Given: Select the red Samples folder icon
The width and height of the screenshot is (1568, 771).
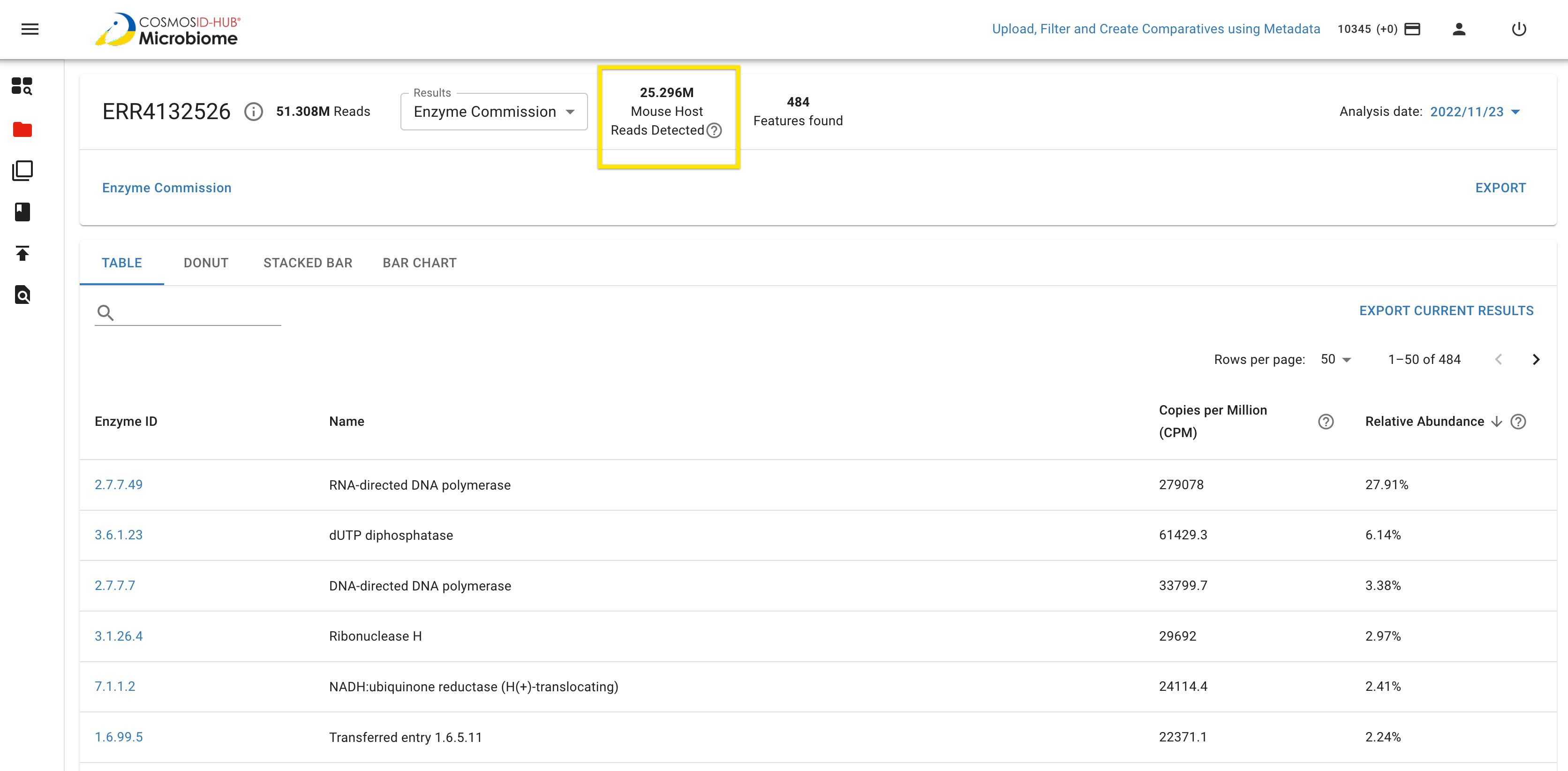Looking at the screenshot, I should click(22, 129).
